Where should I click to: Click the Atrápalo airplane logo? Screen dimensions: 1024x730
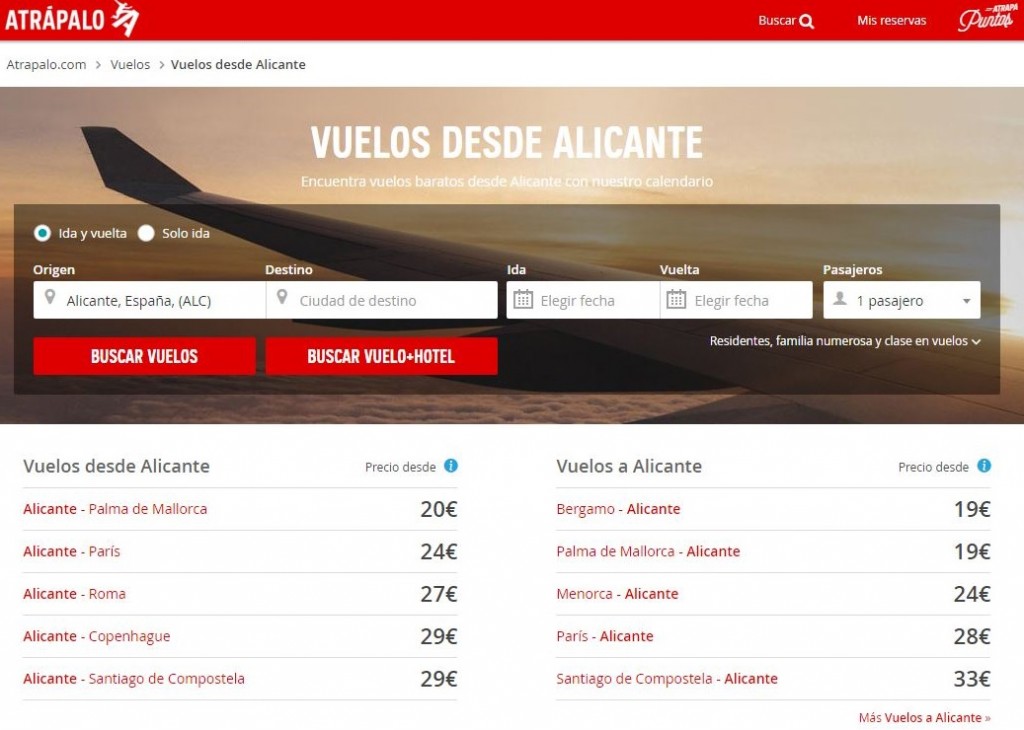pyautogui.click(x=125, y=18)
